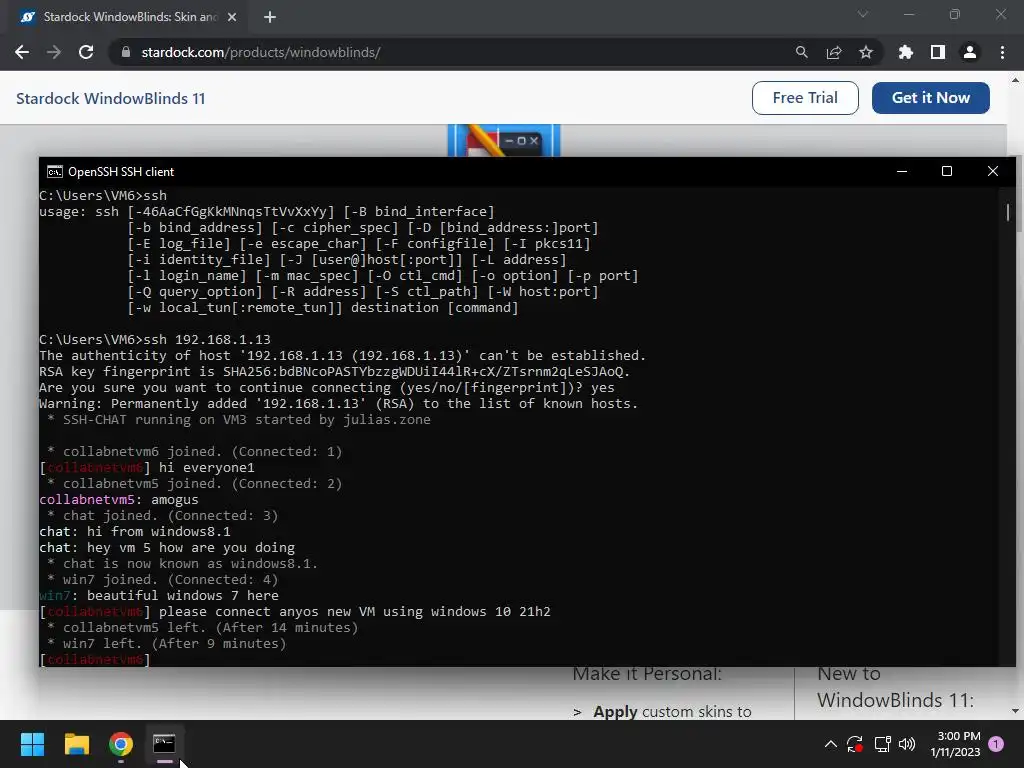The width and height of the screenshot is (1024, 768).
Task: Click the network tray icon
Action: coord(882,744)
